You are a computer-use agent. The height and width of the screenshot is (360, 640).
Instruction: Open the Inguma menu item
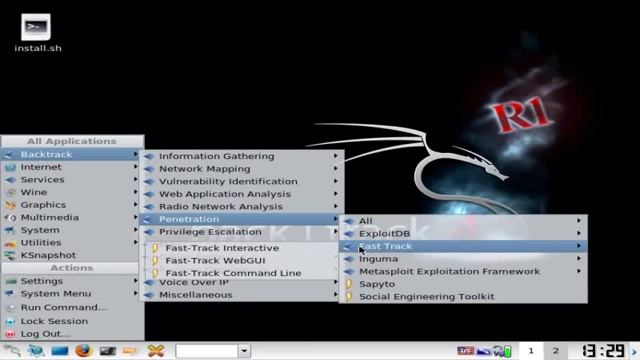(x=463, y=259)
